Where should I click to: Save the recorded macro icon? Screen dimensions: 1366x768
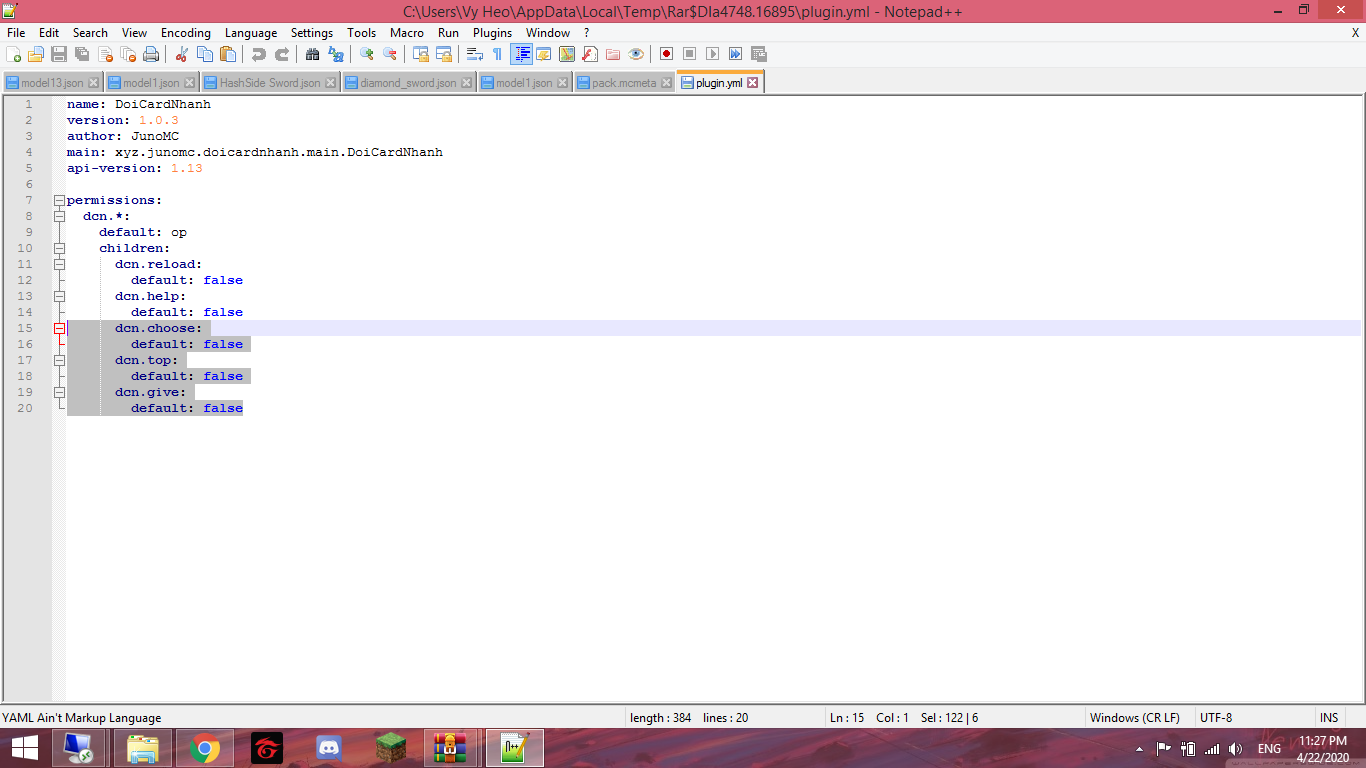759,54
